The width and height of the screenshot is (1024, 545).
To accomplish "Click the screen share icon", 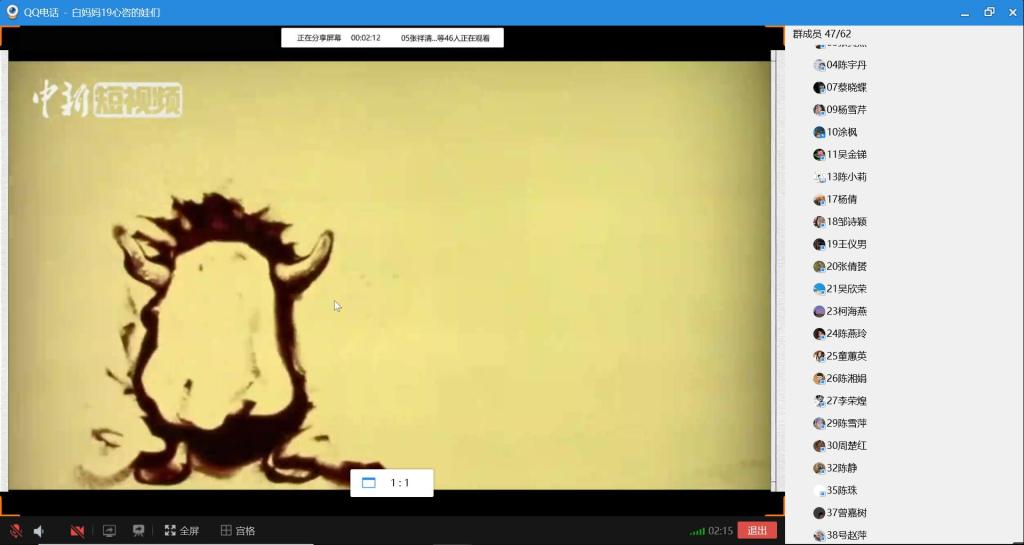I will pos(110,531).
